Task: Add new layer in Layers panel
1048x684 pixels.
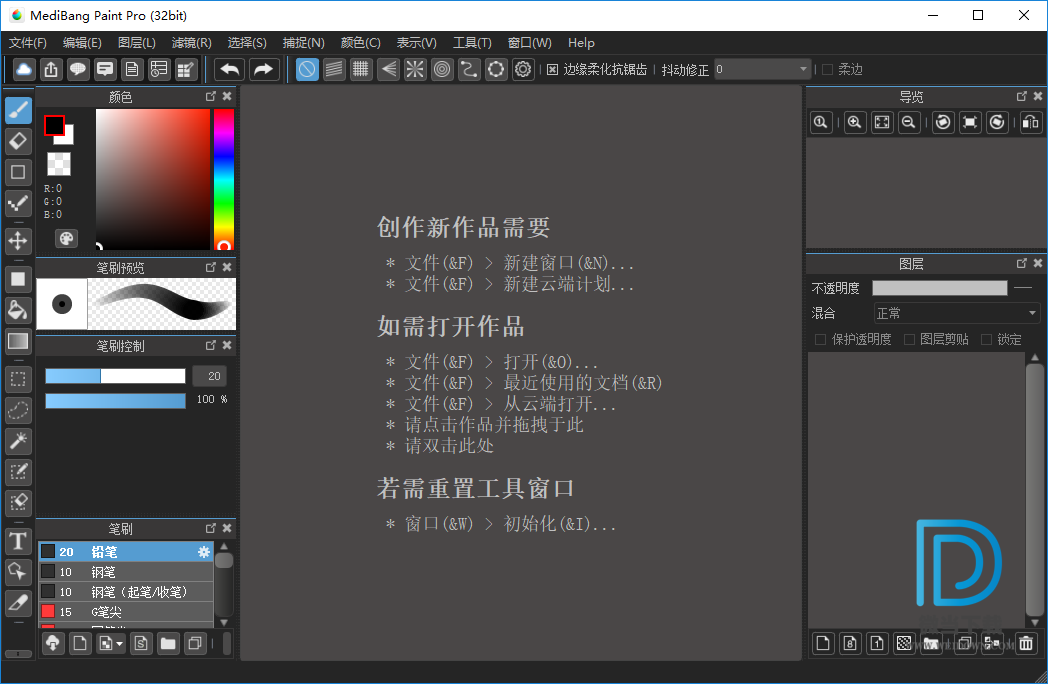Action: 823,643
